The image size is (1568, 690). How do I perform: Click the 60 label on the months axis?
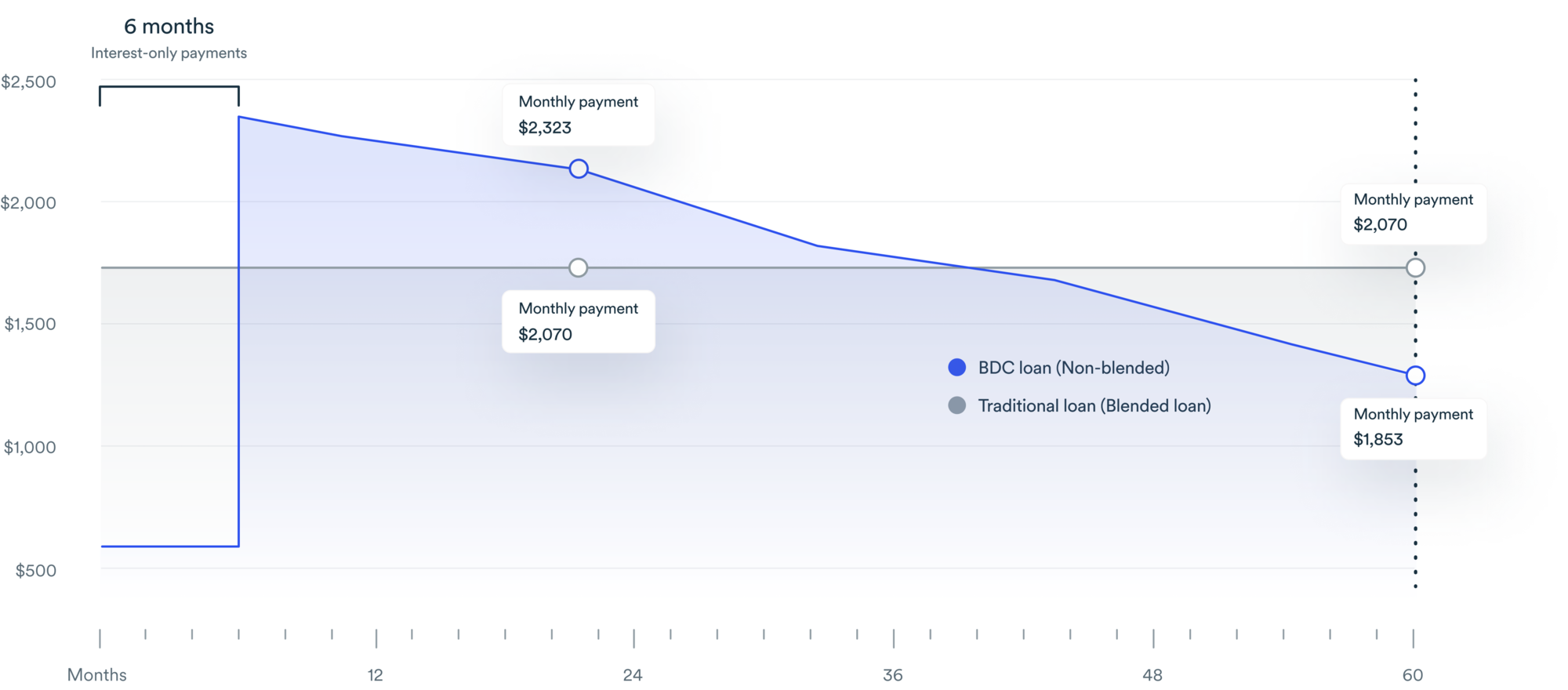1413,675
